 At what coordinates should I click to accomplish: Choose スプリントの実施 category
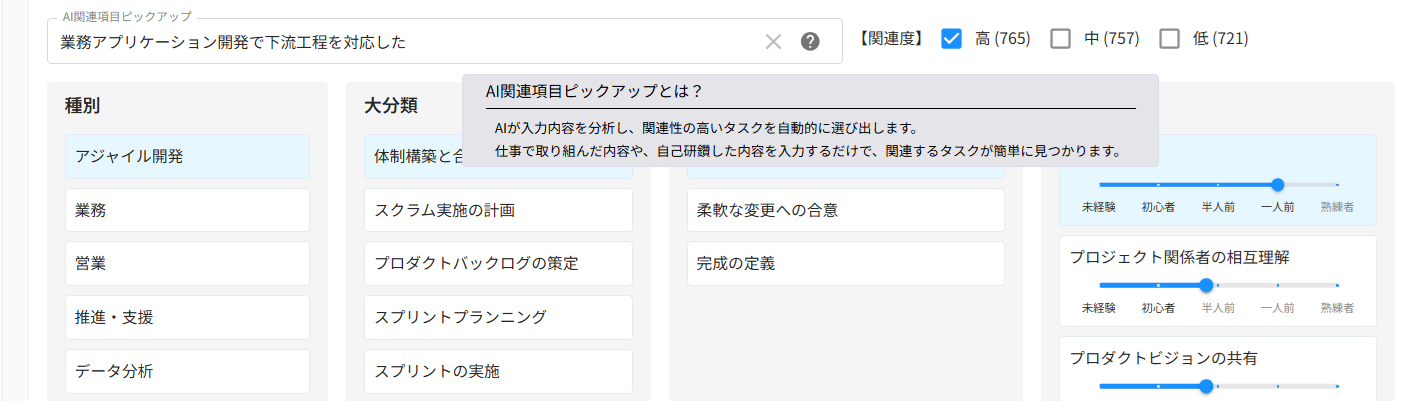[x=498, y=371]
